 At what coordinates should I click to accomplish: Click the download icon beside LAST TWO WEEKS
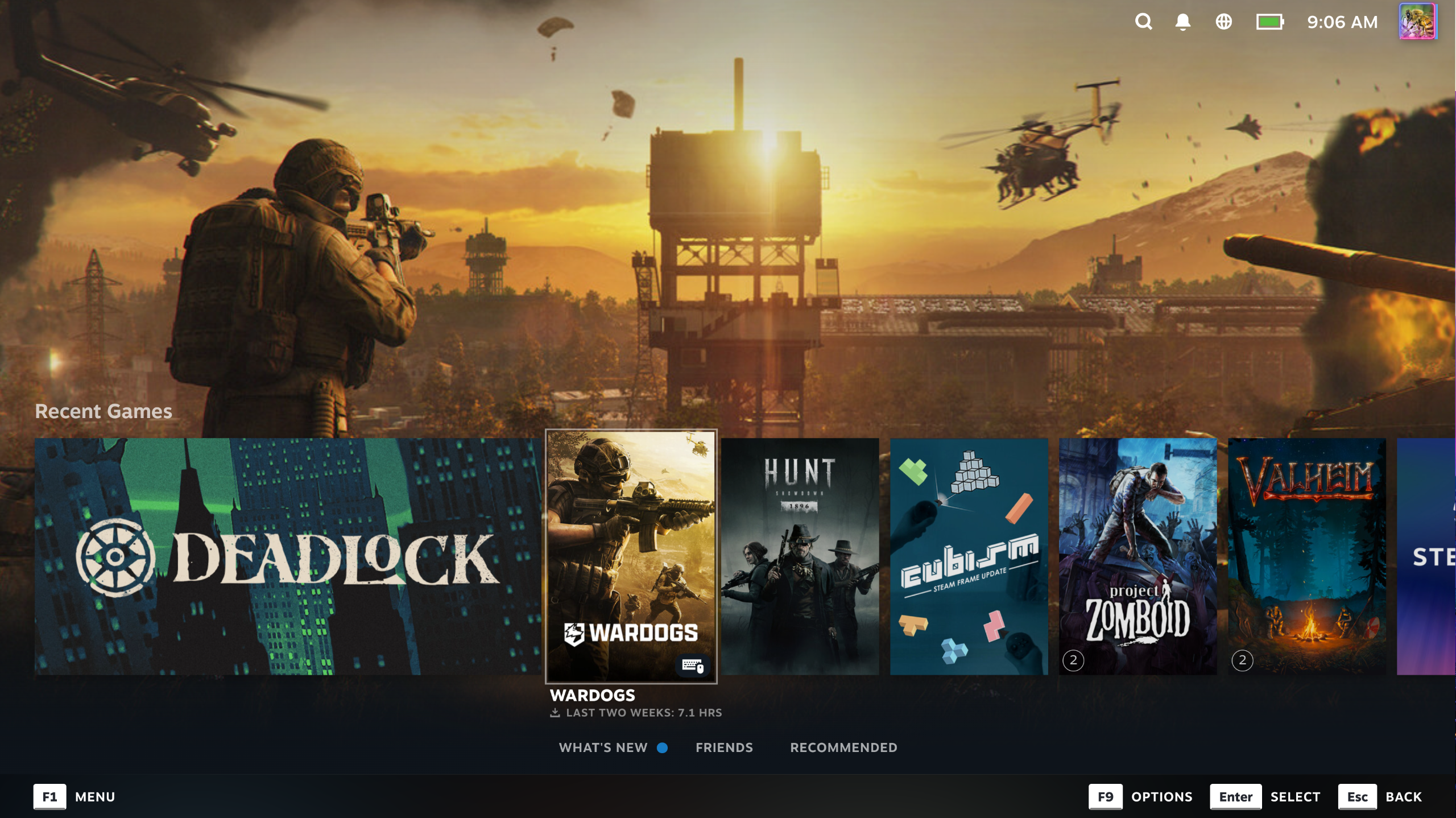click(555, 713)
